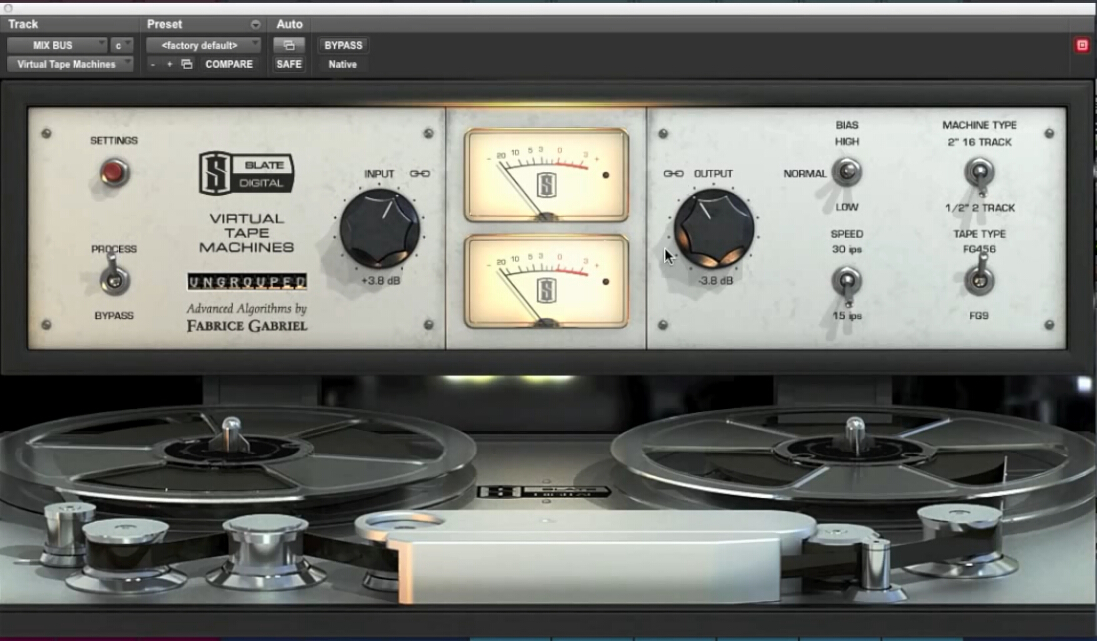Click the next preset plus button
This screenshot has height=641, width=1097.
[x=169, y=64]
